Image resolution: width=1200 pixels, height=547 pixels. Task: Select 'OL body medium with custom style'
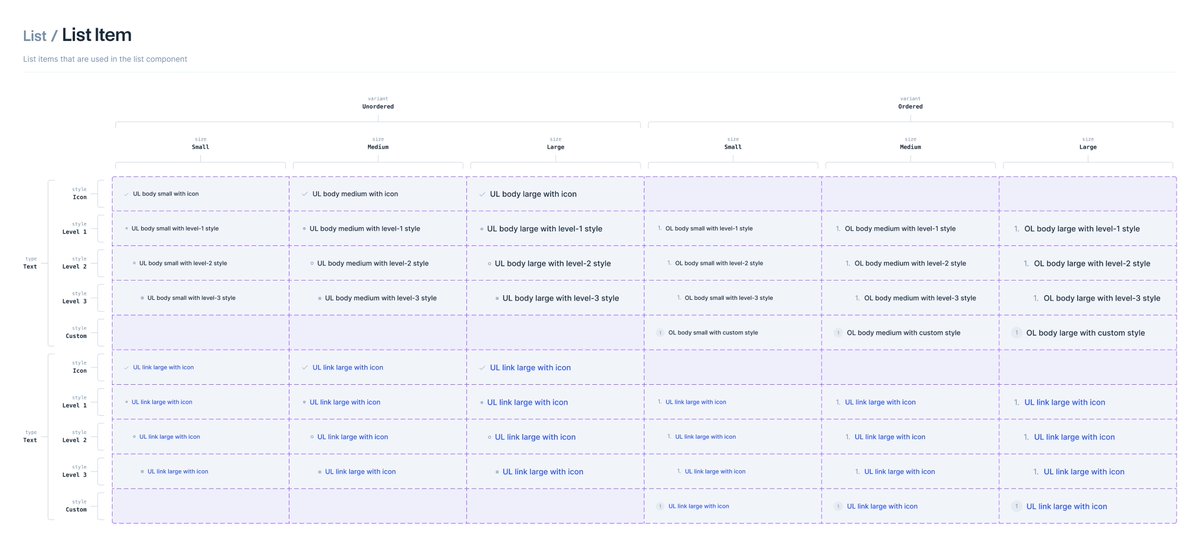pos(903,333)
